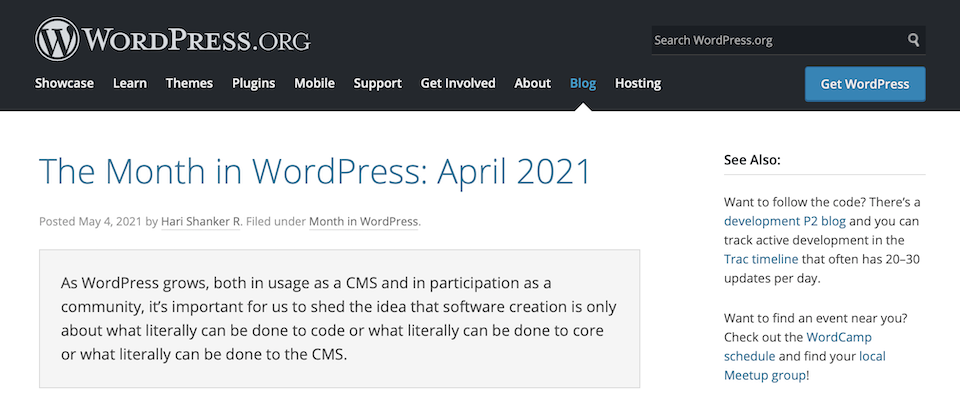Open the Plugins navigation link
The image size is (960, 393).
pyautogui.click(x=253, y=83)
